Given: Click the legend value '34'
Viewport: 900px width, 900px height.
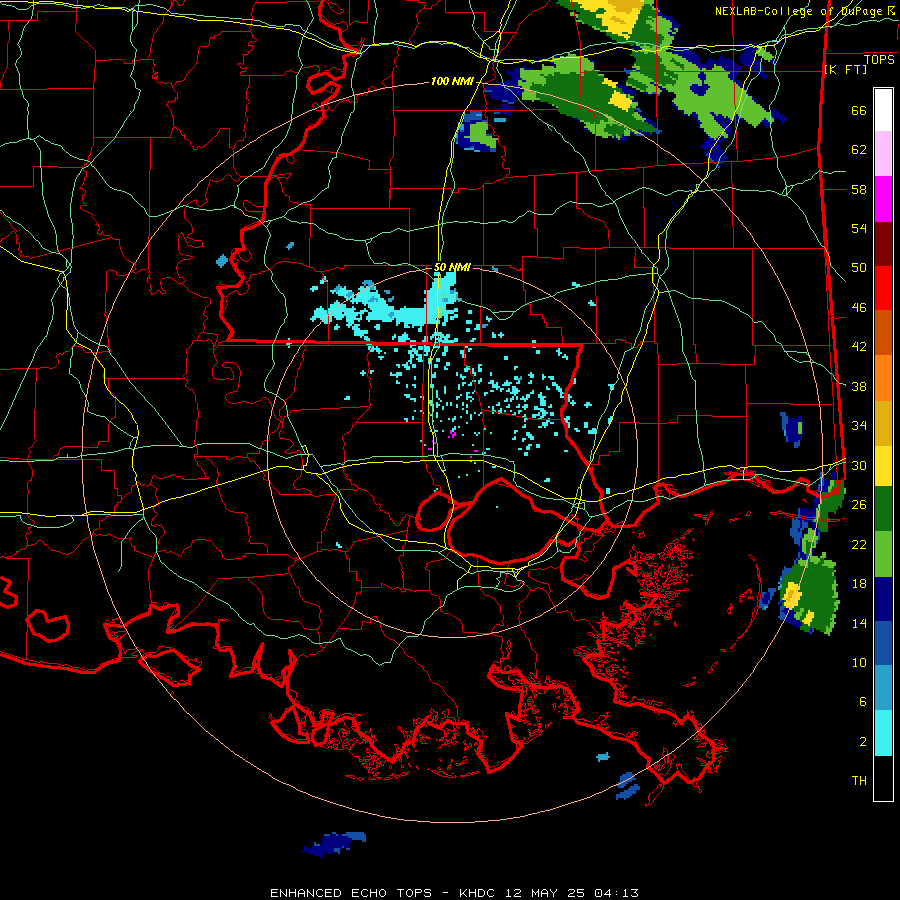Looking at the screenshot, I should click(859, 426).
